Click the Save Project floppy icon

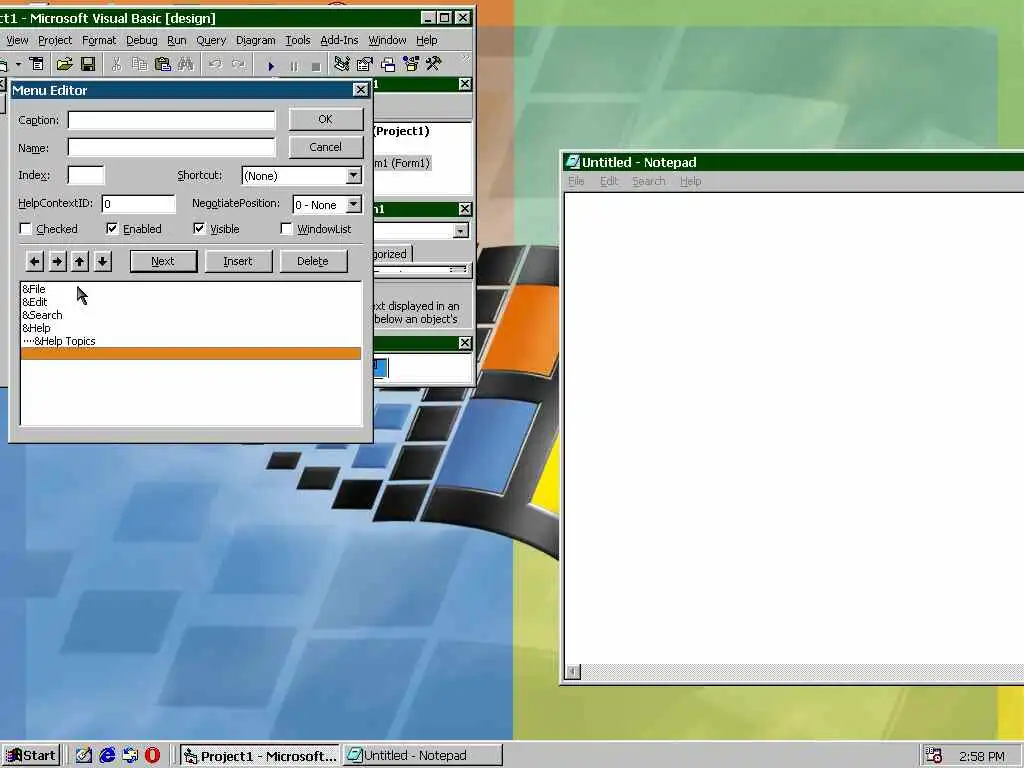pos(88,64)
